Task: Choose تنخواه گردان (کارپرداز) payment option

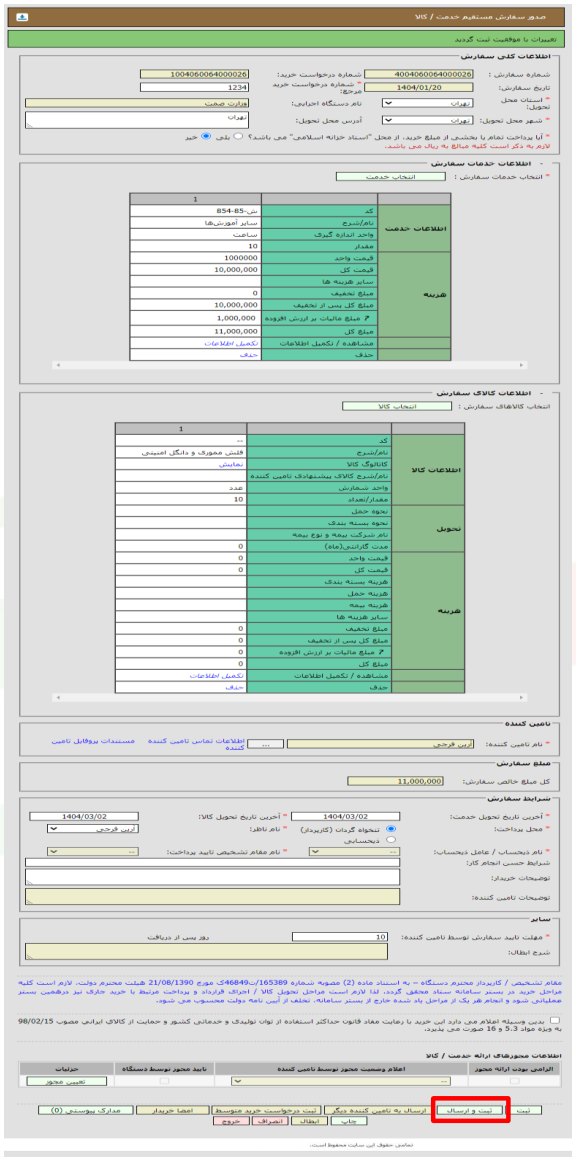Action: tap(392, 829)
